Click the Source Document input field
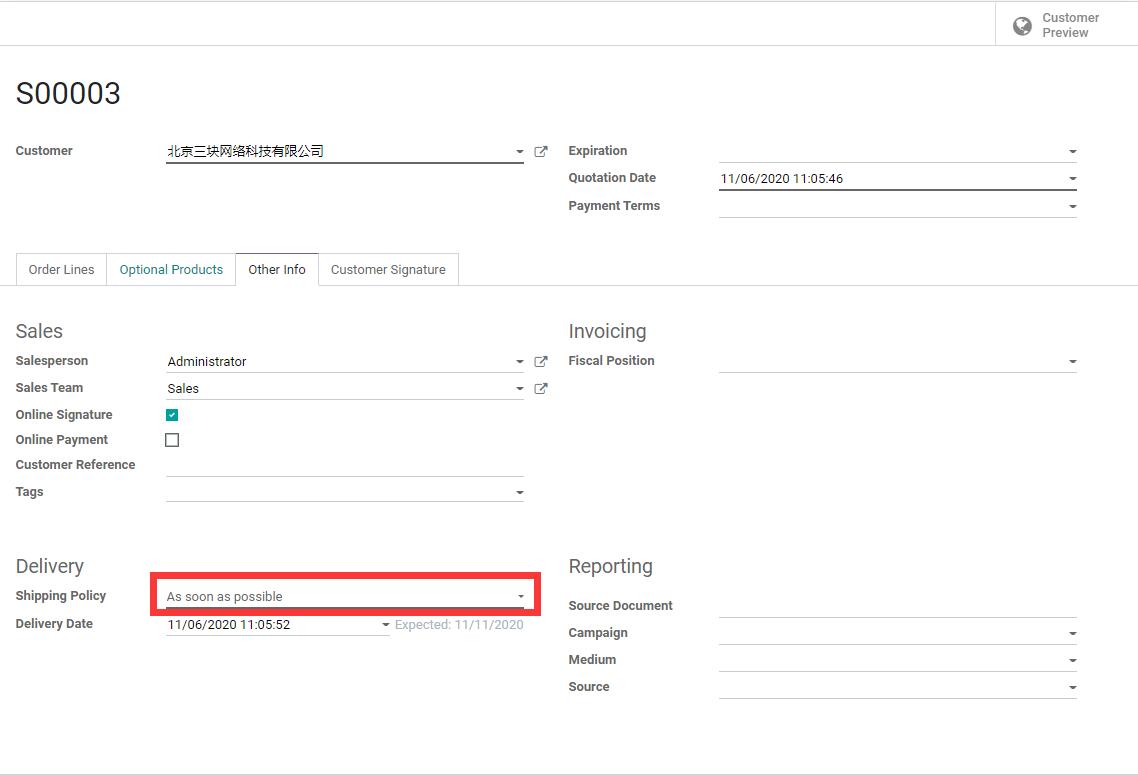This screenshot has height=775, width=1138. coord(898,607)
